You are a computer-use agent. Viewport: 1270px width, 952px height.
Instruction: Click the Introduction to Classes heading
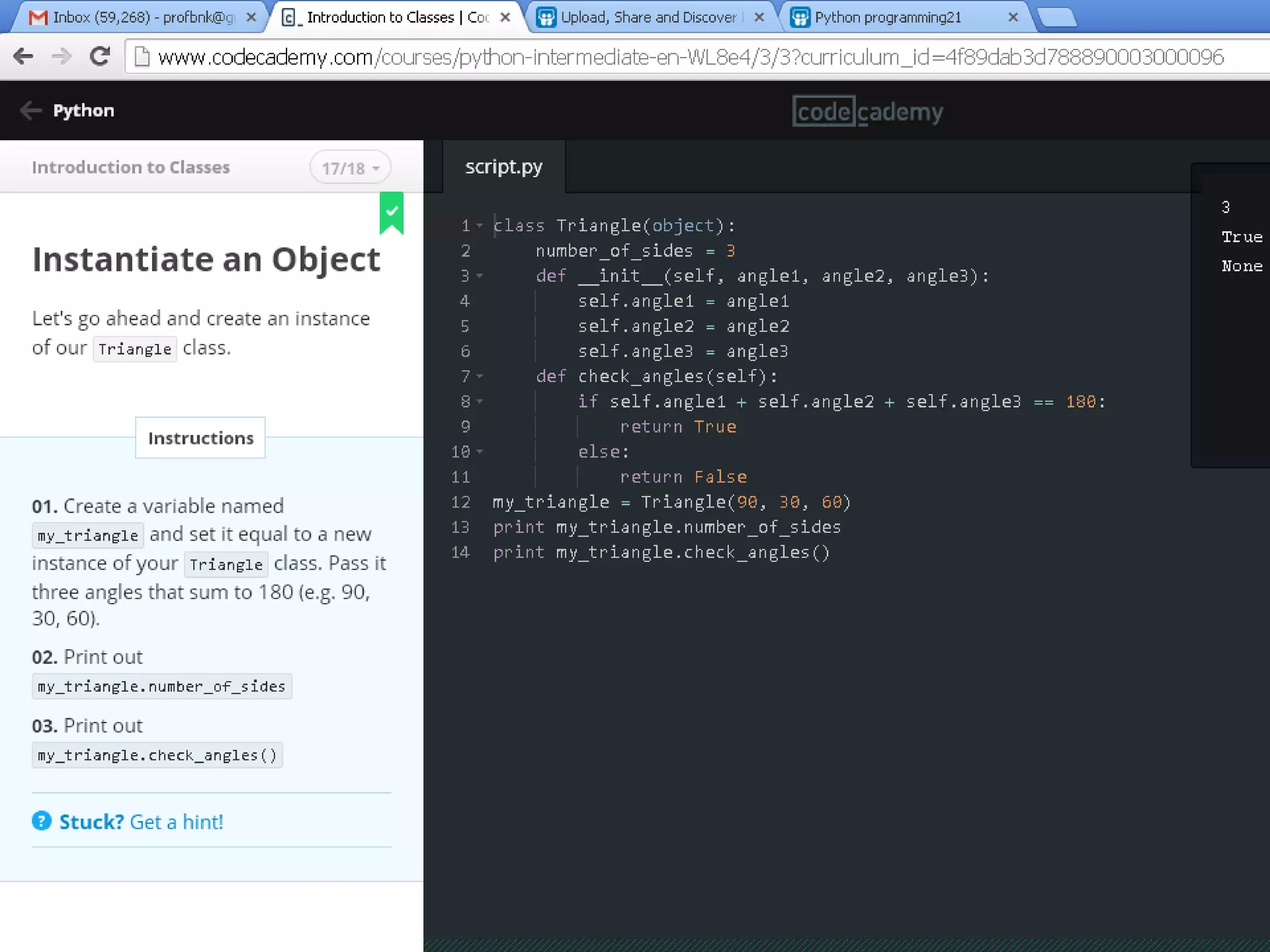tap(131, 167)
